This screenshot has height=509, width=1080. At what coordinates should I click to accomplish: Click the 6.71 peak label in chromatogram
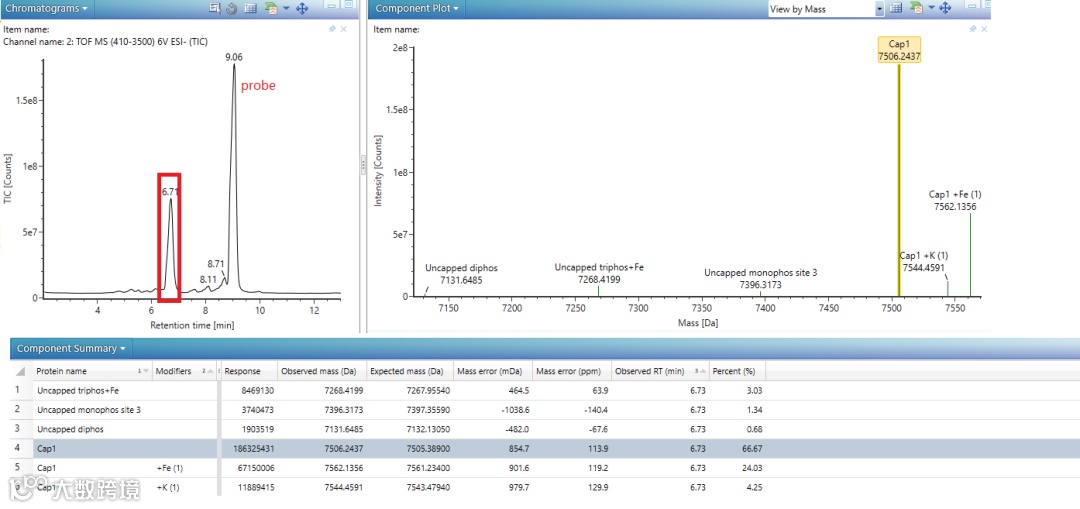[x=170, y=192]
